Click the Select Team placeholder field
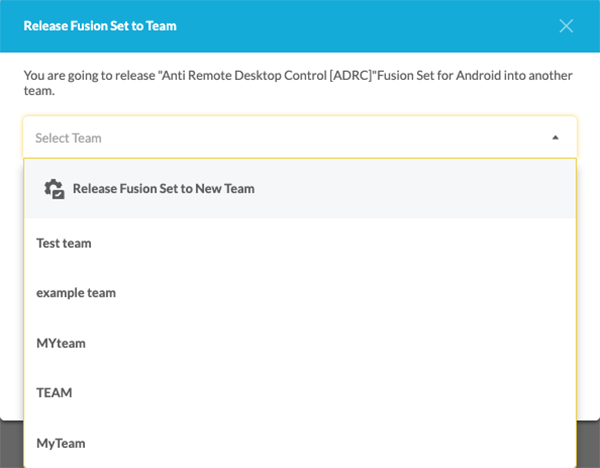Viewport: 600px width, 468px height. pos(69,138)
